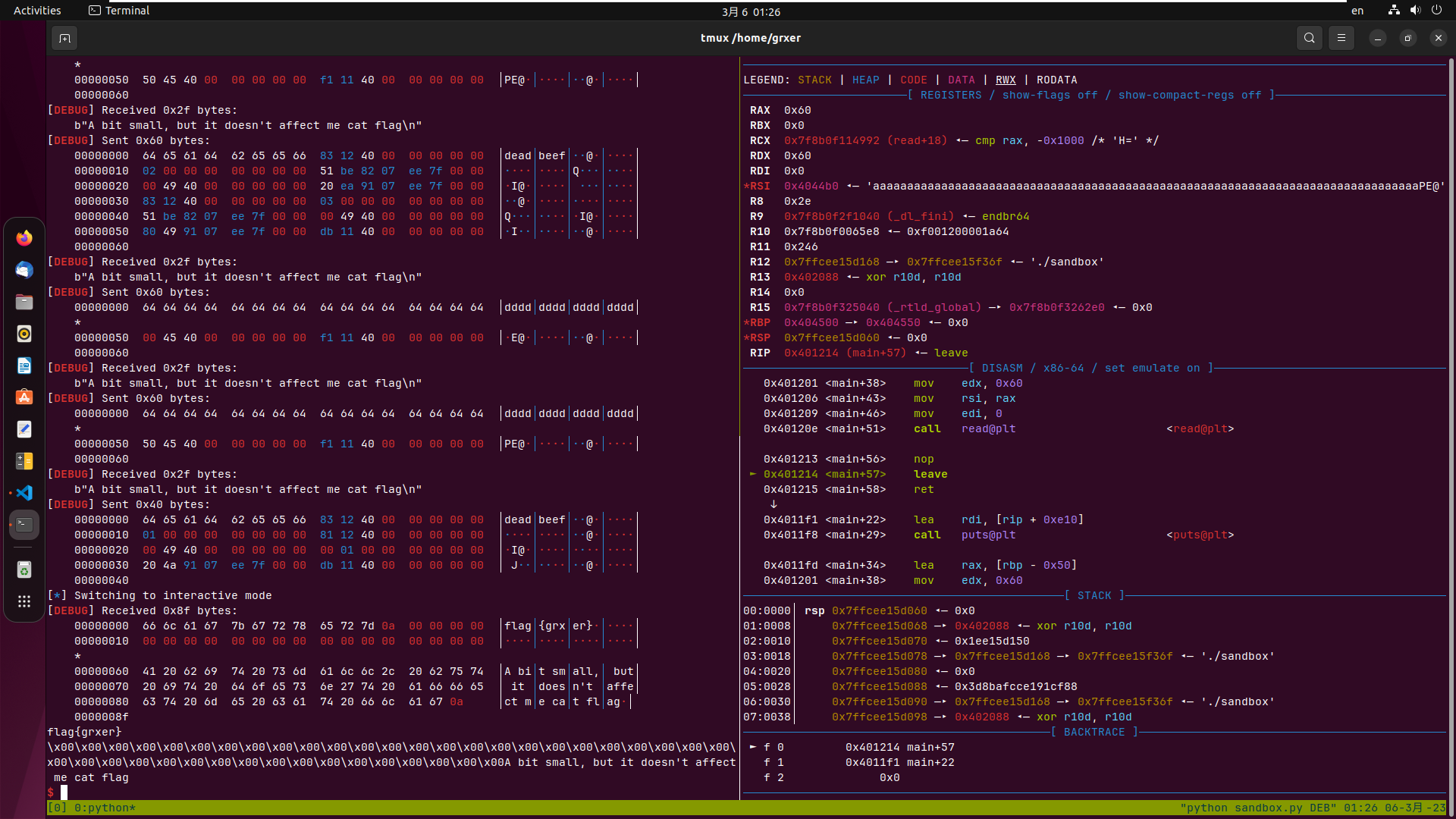Viewport: 1456px width, 819px height.
Task: Click the RBP register value 0x404500
Action: [x=811, y=322]
